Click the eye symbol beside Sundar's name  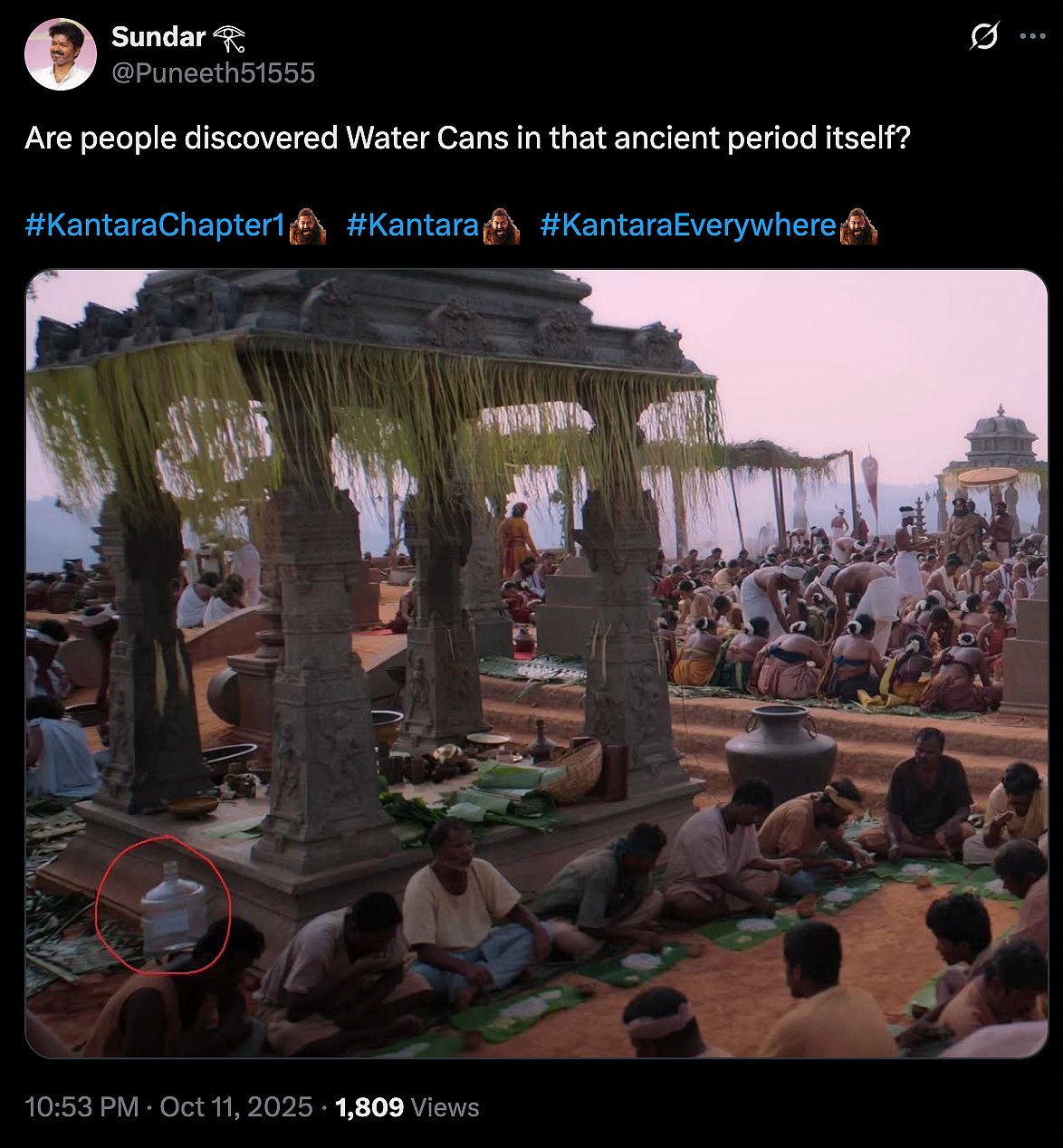tap(228, 38)
